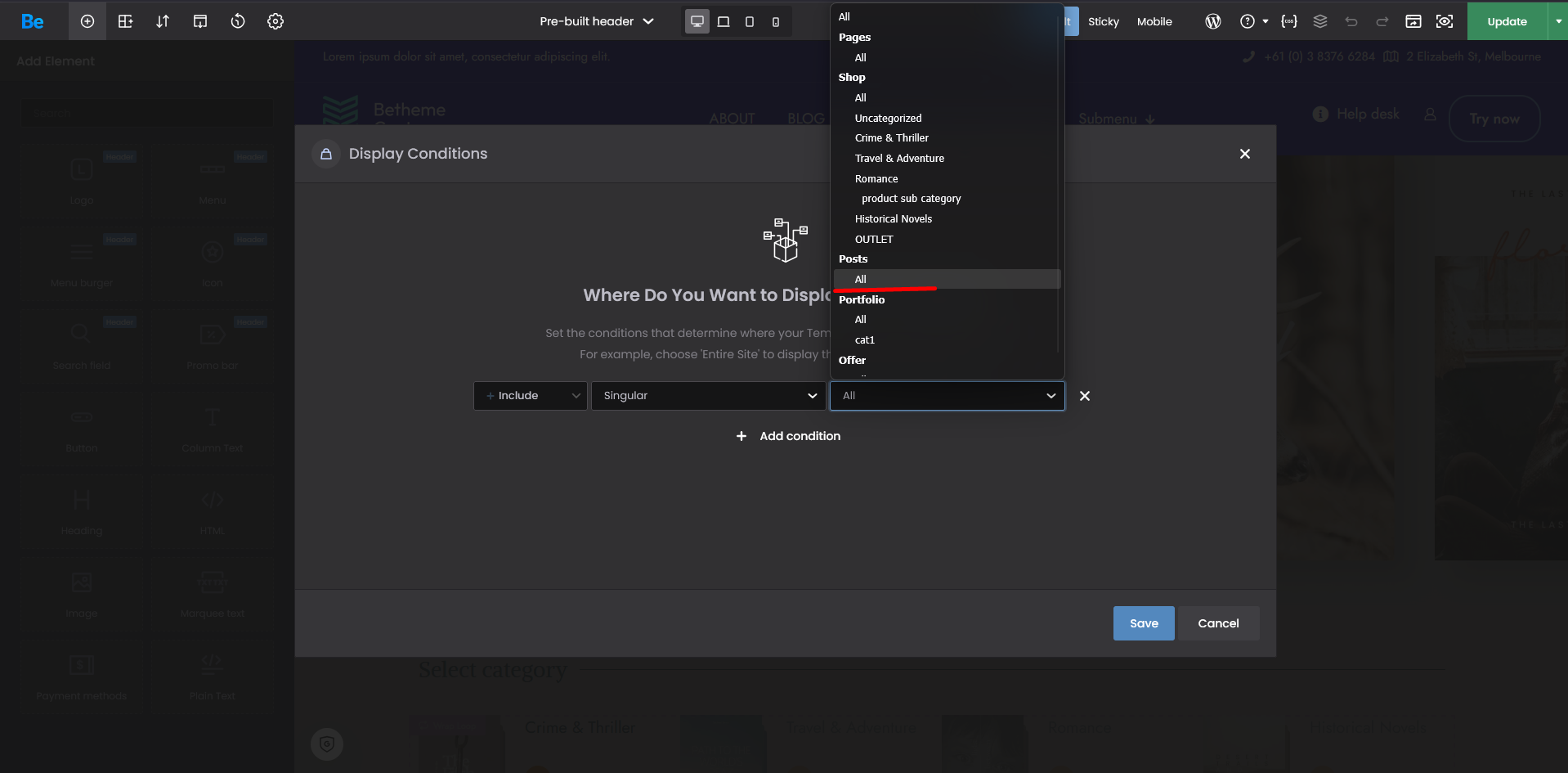This screenshot has width=1568, height=773.
Task: Open the layers navigator icon
Action: pos(1319,21)
